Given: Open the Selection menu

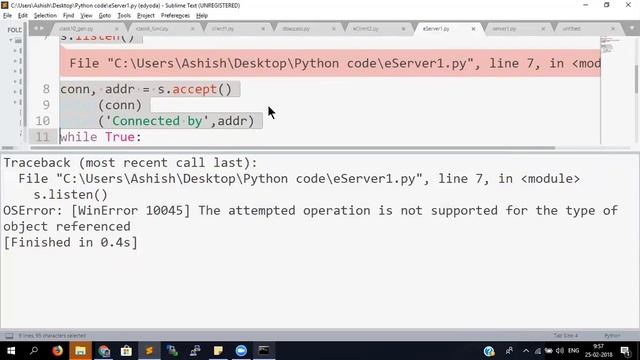Looking at the screenshot, I should 45,16.
